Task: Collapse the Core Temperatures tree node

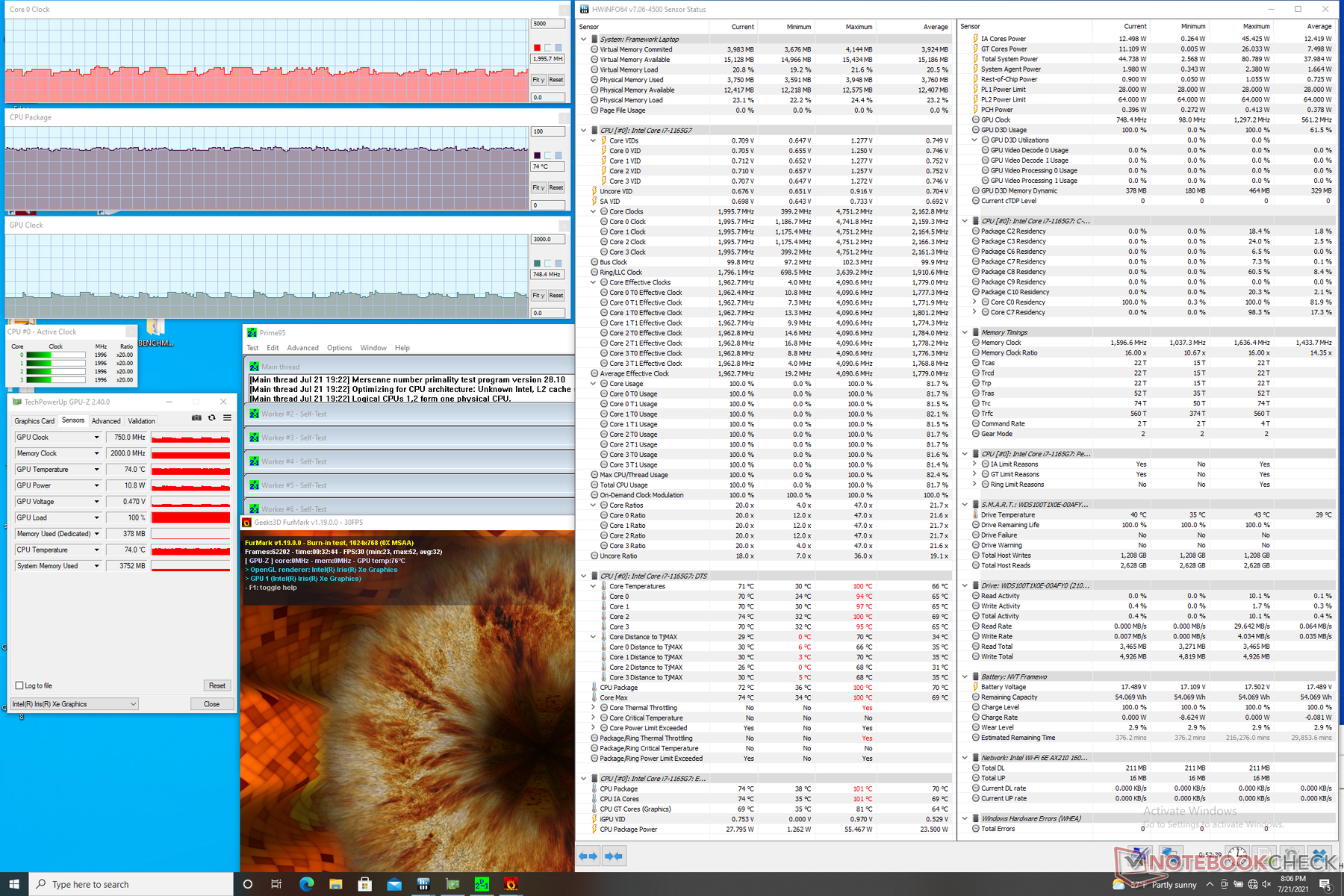Action: pyautogui.click(x=594, y=586)
